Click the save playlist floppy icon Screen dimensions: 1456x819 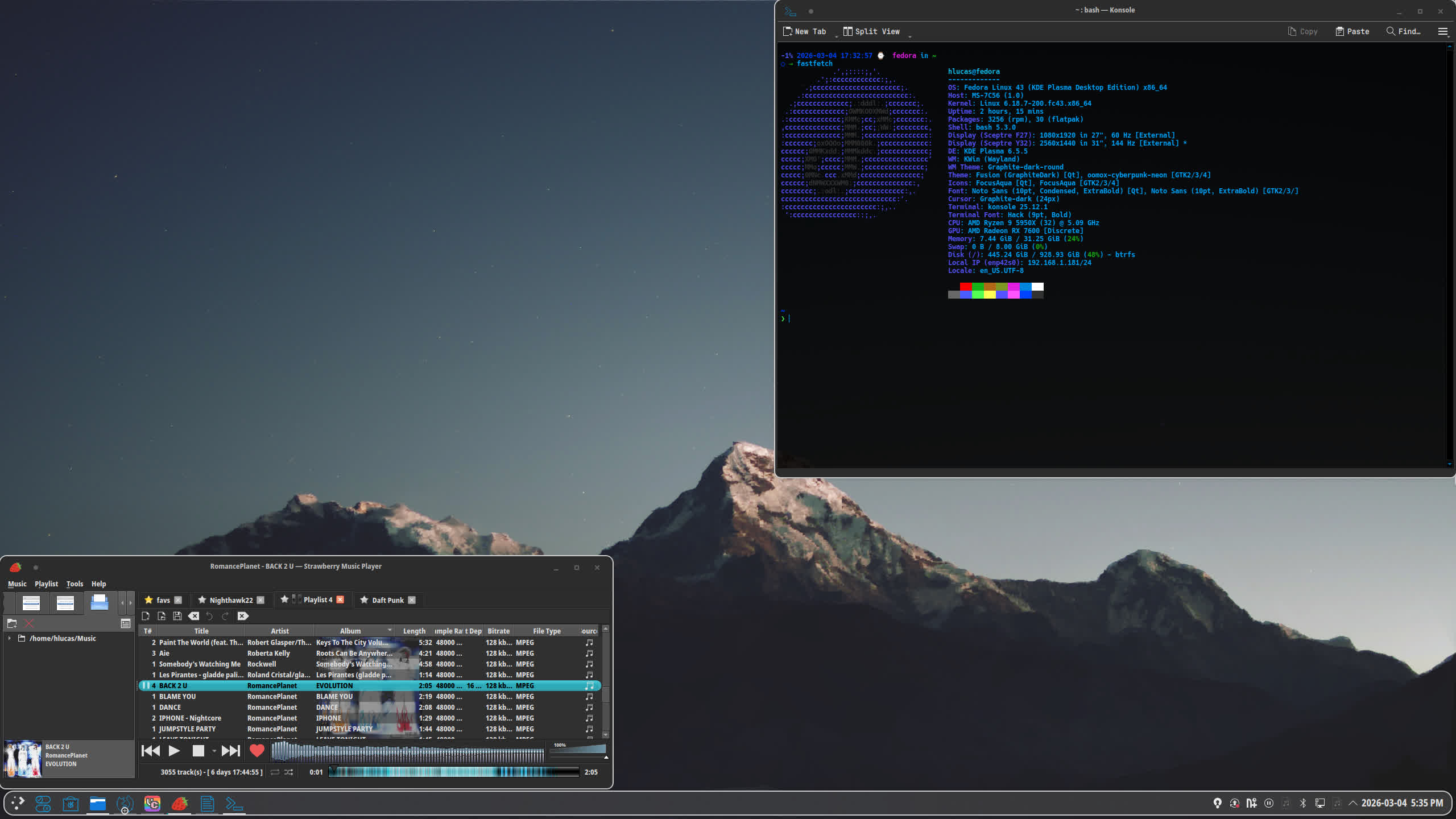(177, 616)
